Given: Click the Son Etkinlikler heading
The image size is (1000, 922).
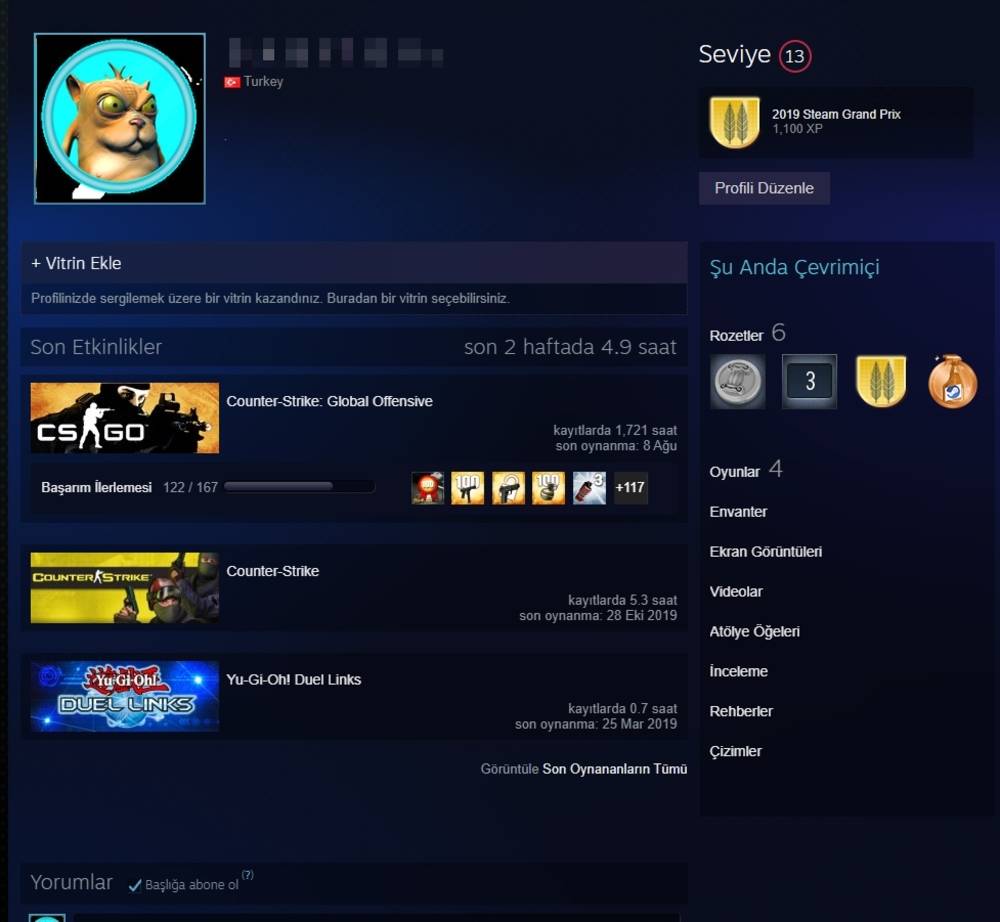Looking at the screenshot, I should click(x=96, y=347).
